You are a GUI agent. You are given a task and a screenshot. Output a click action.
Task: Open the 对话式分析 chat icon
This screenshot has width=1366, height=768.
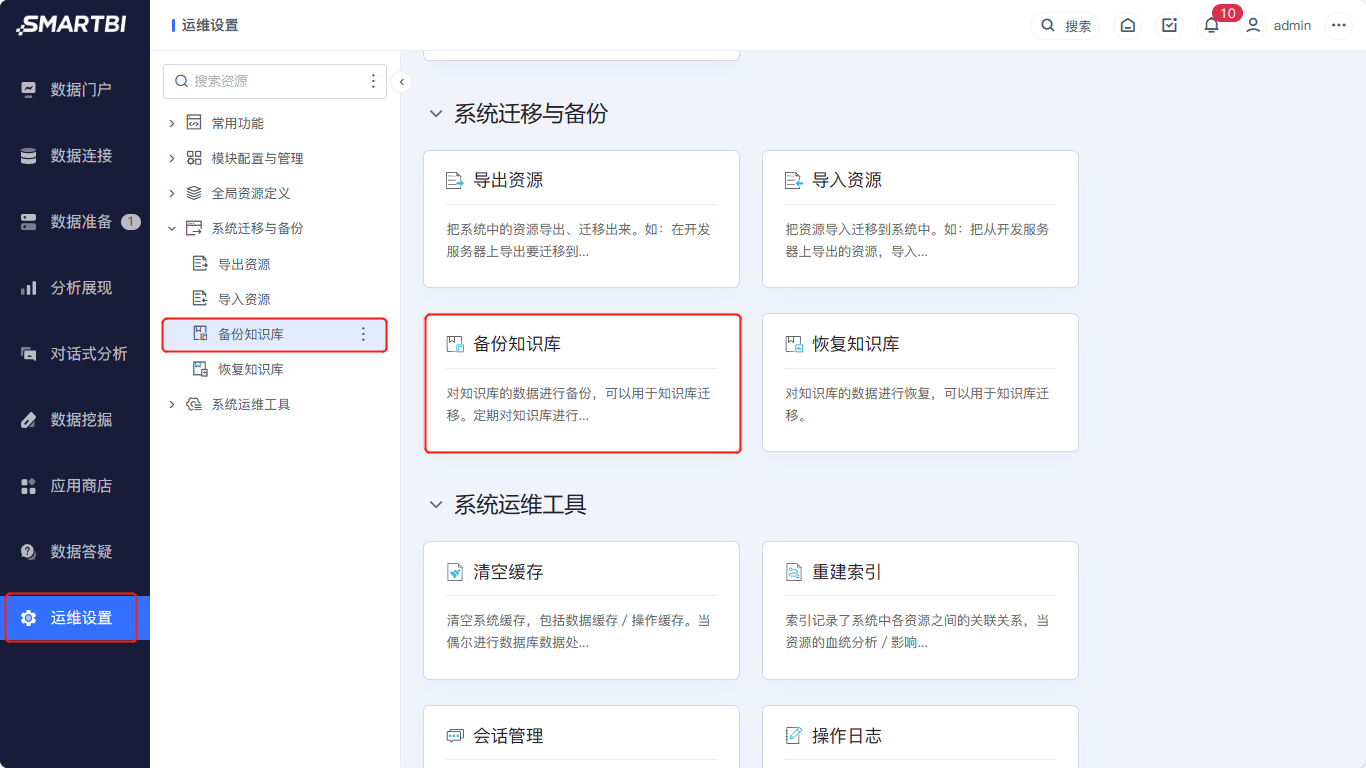pos(29,353)
